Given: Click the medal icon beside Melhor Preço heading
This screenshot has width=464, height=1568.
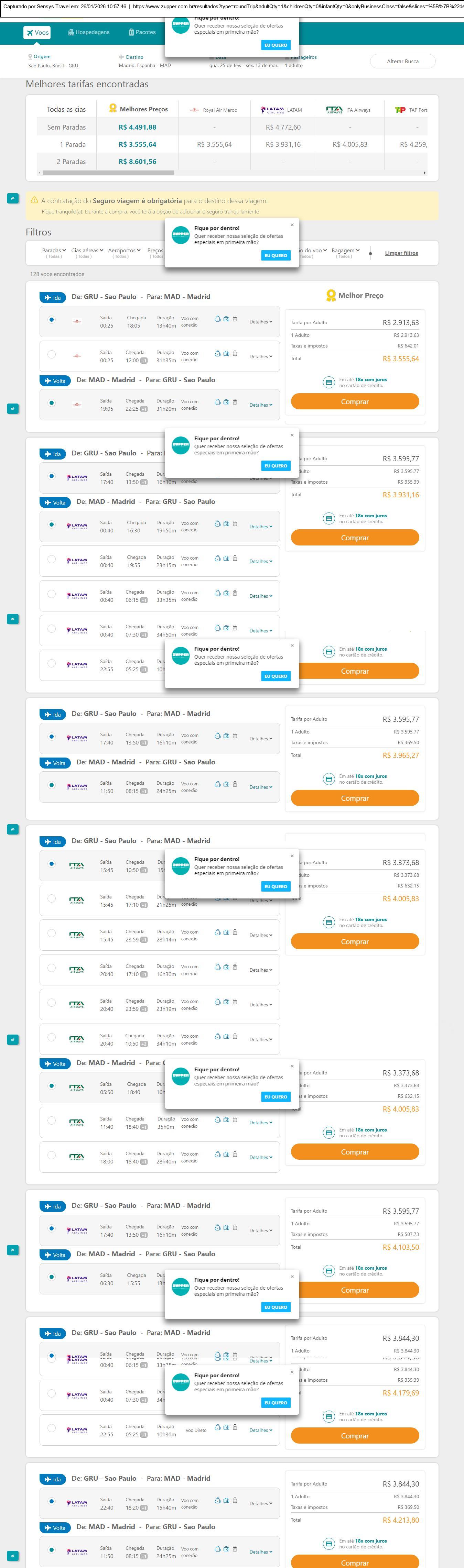Looking at the screenshot, I should click(x=331, y=296).
